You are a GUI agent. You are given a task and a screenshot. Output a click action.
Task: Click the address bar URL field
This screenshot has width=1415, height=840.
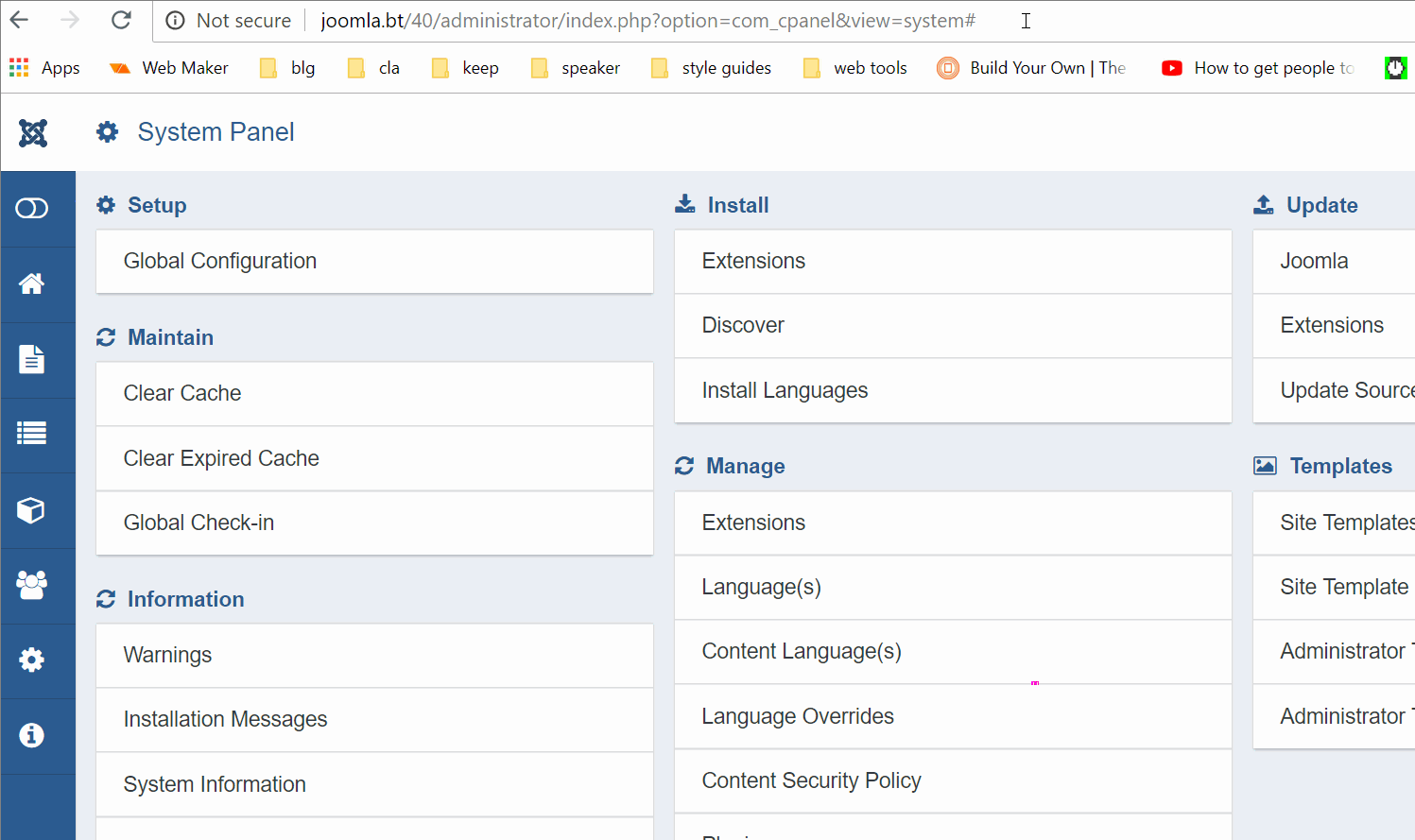pos(647,21)
